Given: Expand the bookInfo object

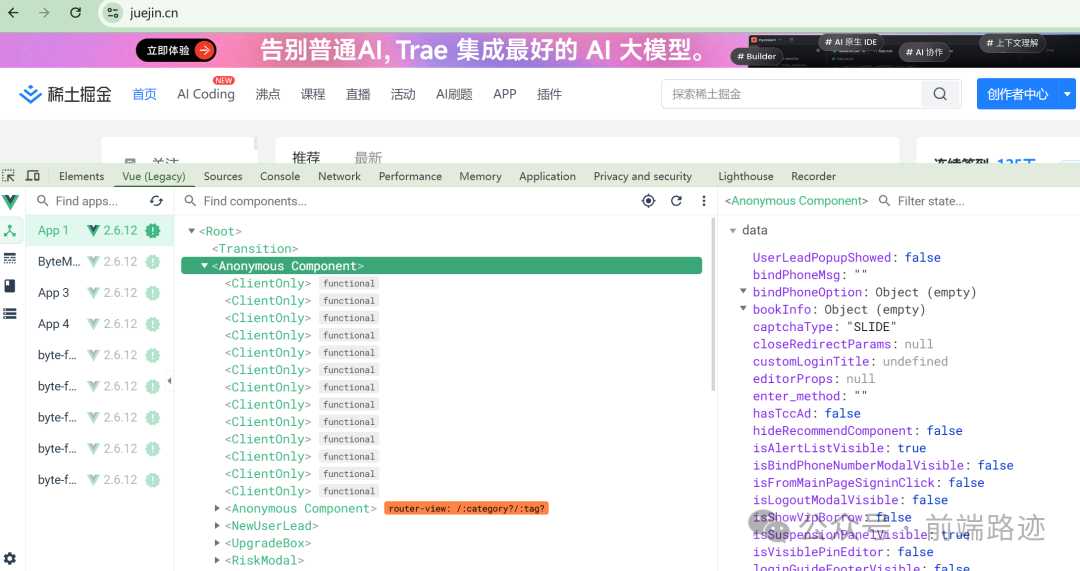Looking at the screenshot, I should [x=743, y=309].
